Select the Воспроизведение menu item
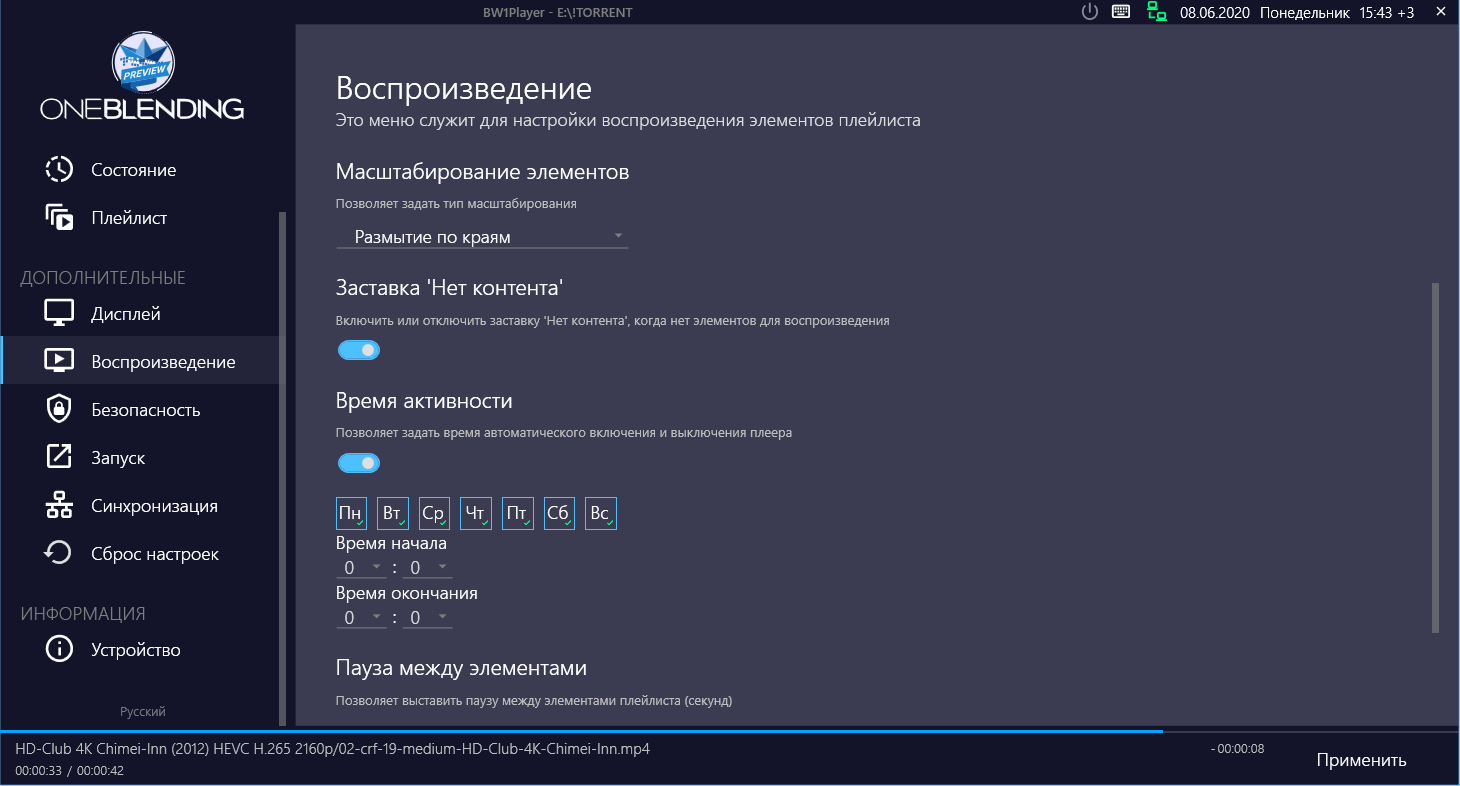 coord(162,362)
